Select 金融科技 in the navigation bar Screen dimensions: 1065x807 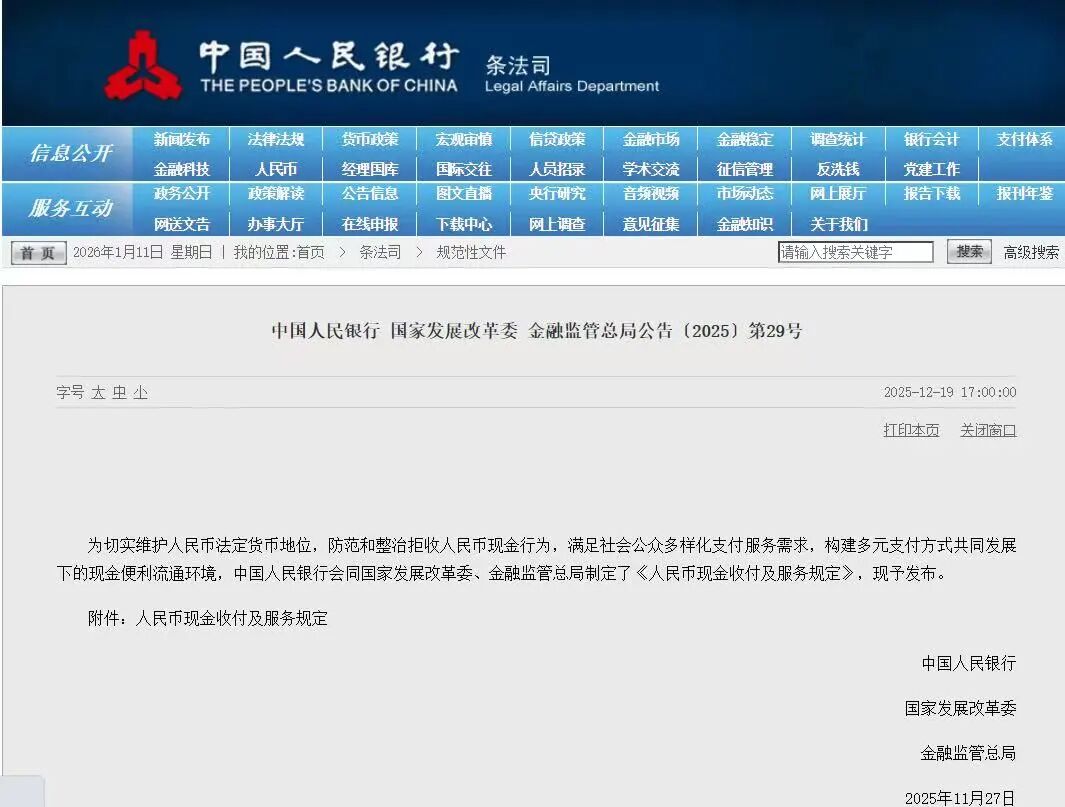tap(182, 168)
